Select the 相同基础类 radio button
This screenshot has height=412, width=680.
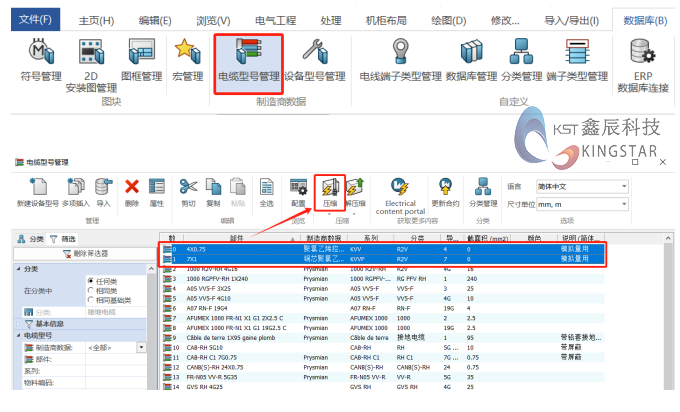89,300
